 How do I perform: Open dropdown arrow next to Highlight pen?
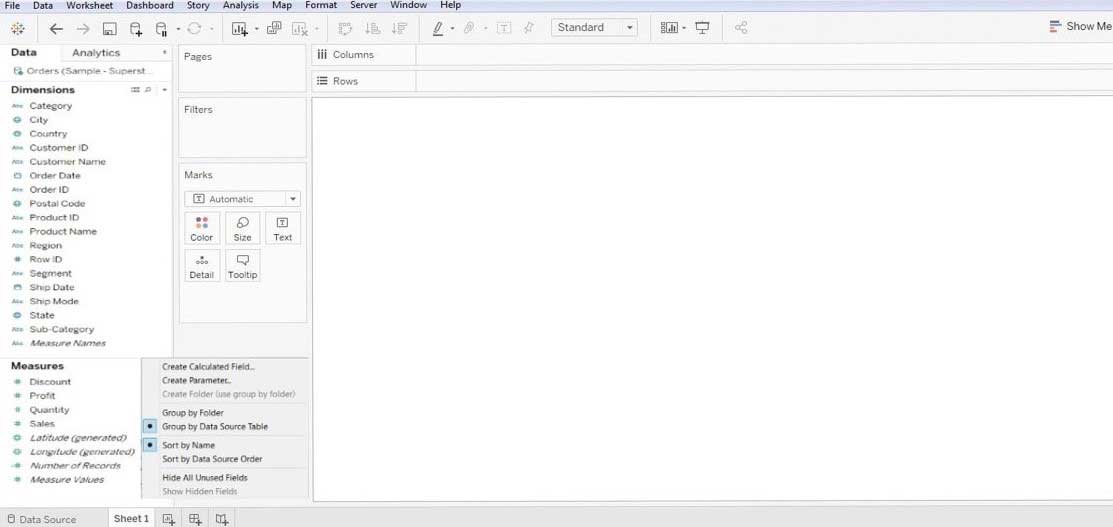[x=452, y=29]
